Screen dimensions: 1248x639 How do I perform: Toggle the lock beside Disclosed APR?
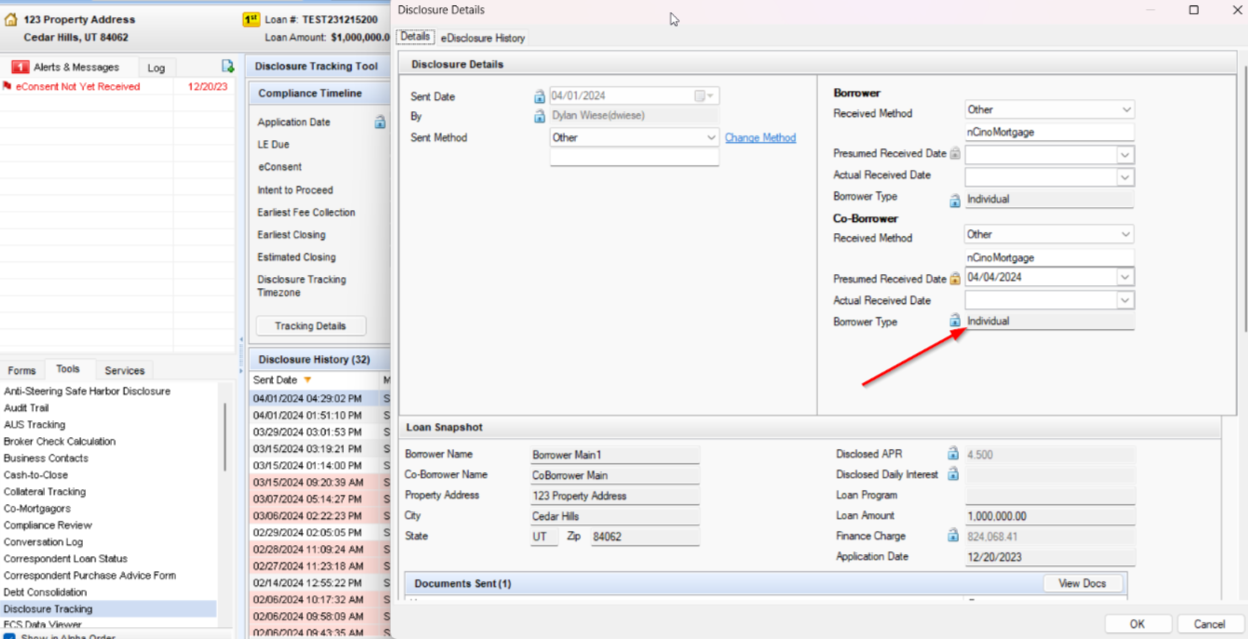pos(953,453)
